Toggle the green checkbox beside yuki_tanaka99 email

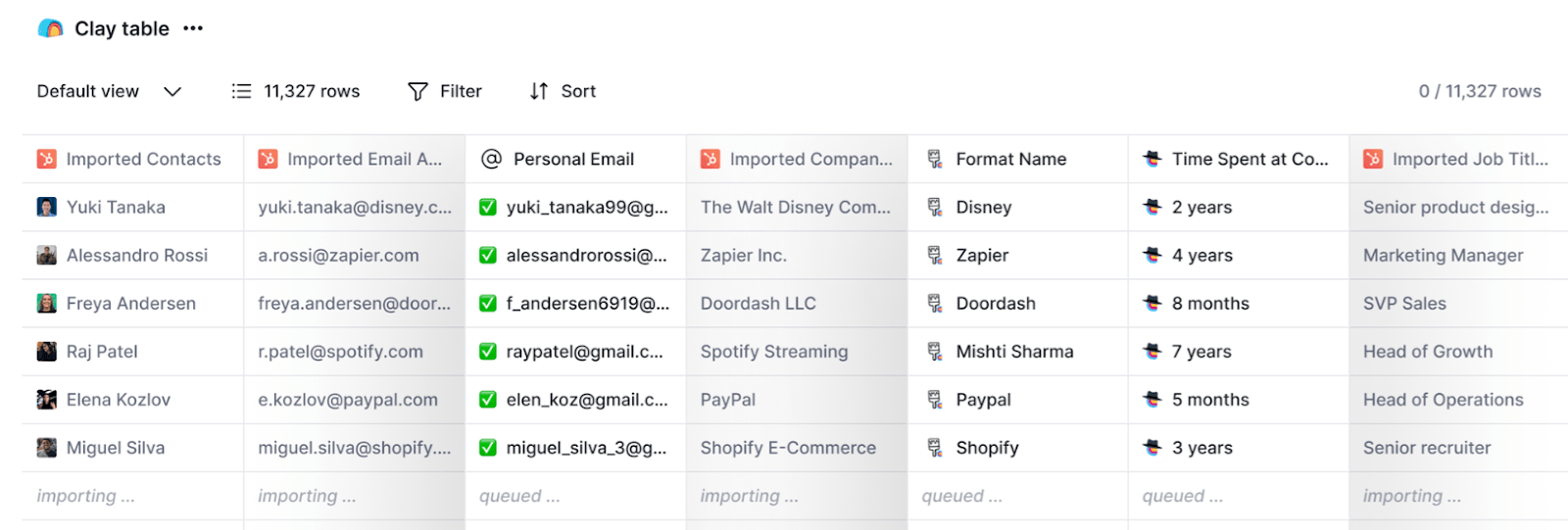[x=487, y=207]
